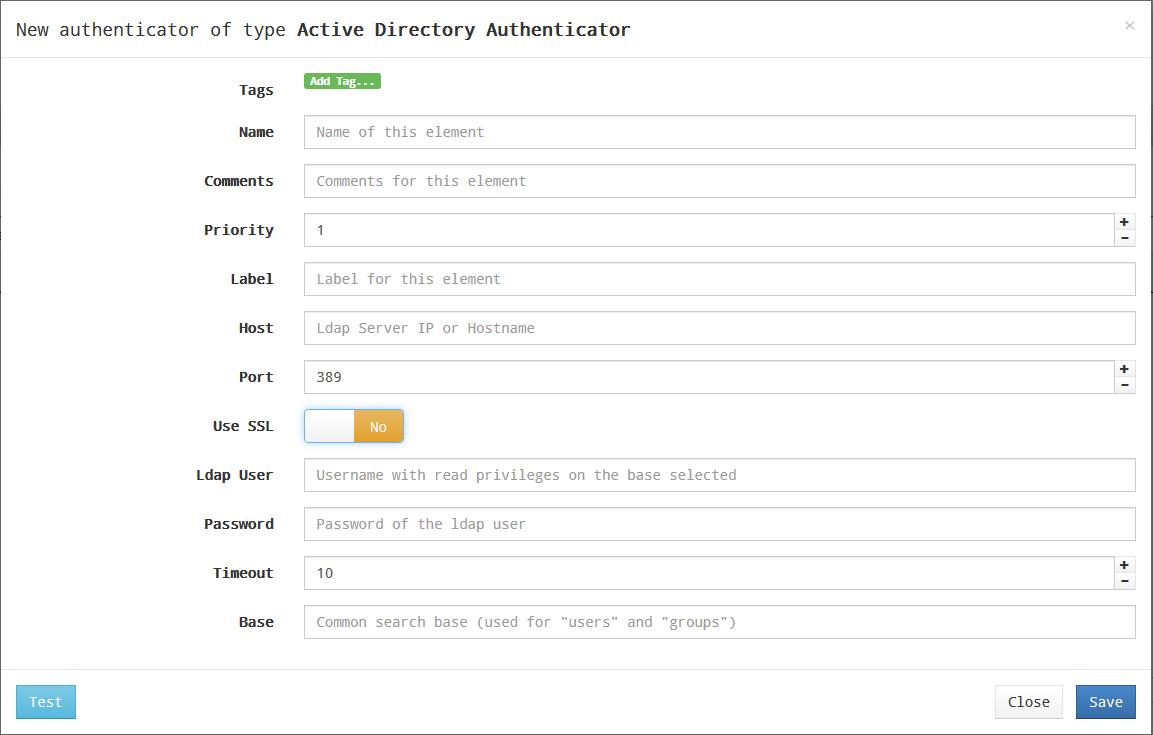Image resolution: width=1153 pixels, height=735 pixels.
Task: Focus the Host Ldap server field
Action: [719, 328]
